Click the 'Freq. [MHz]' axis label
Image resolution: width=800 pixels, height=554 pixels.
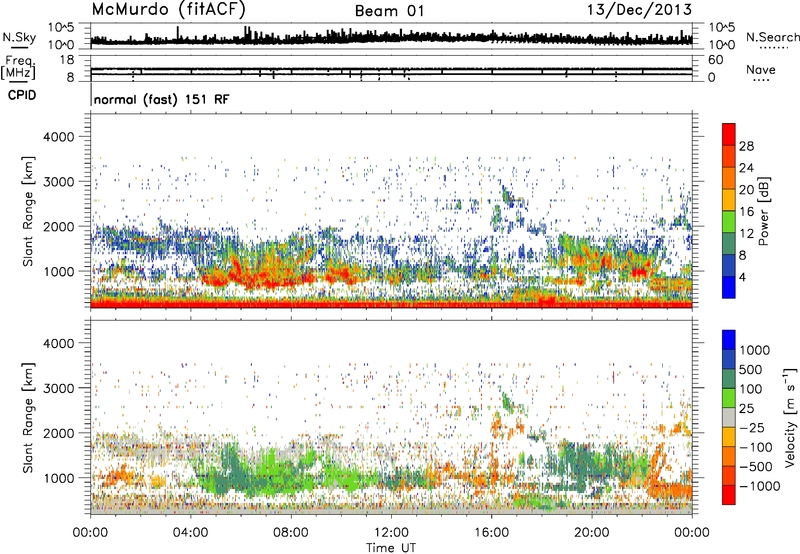pyautogui.click(x=19, y=67)
